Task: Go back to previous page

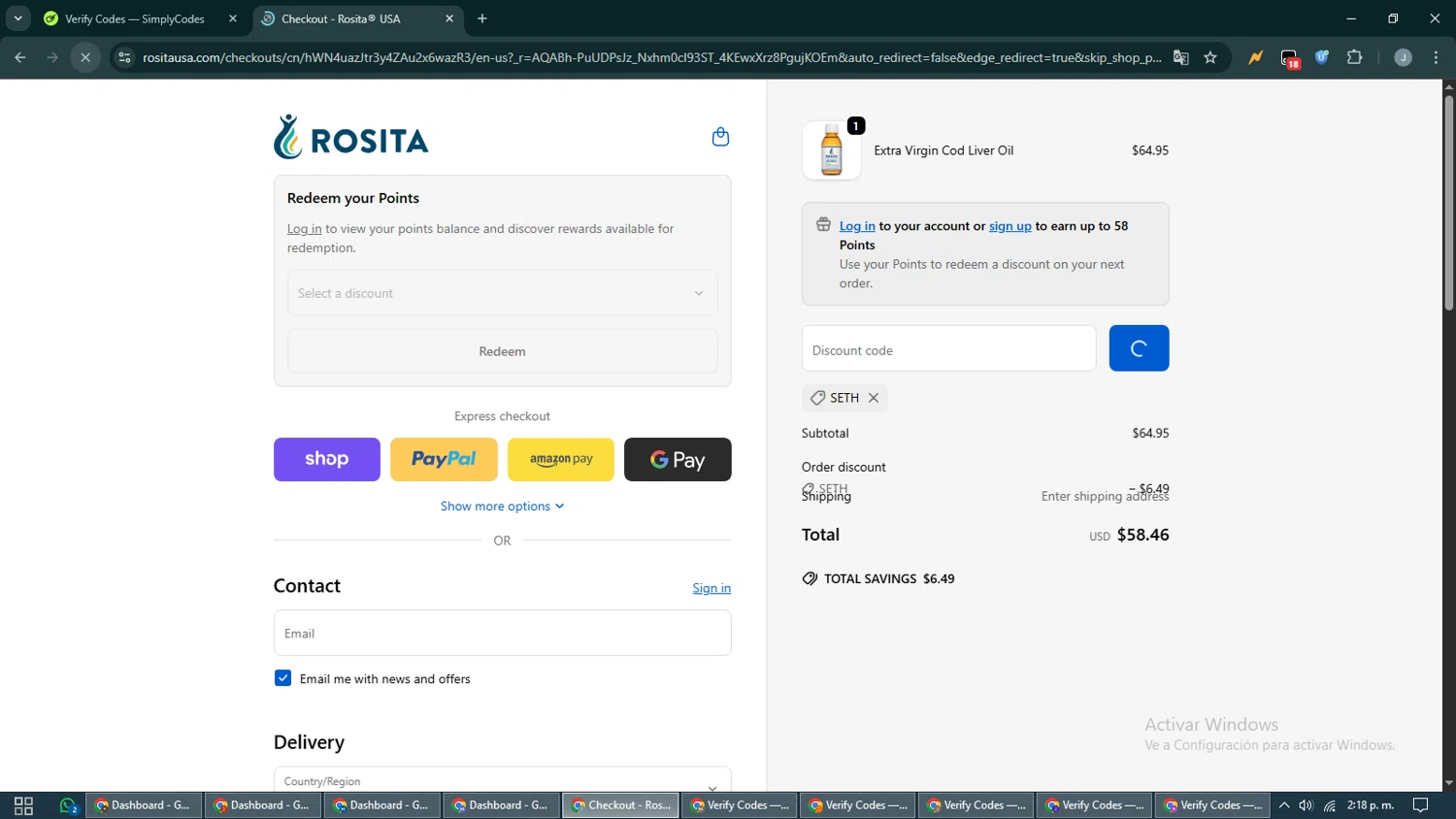Action: (x=20, y=57)
